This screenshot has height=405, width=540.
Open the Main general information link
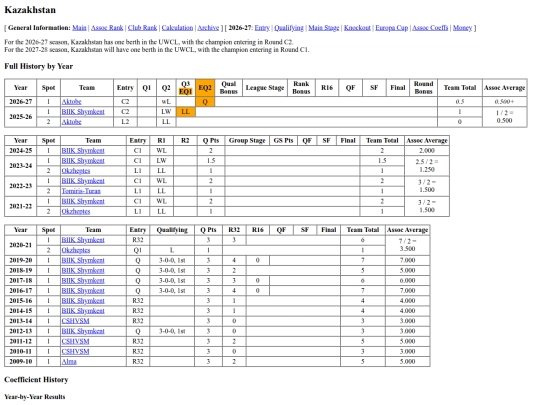(x=79, y=28)
